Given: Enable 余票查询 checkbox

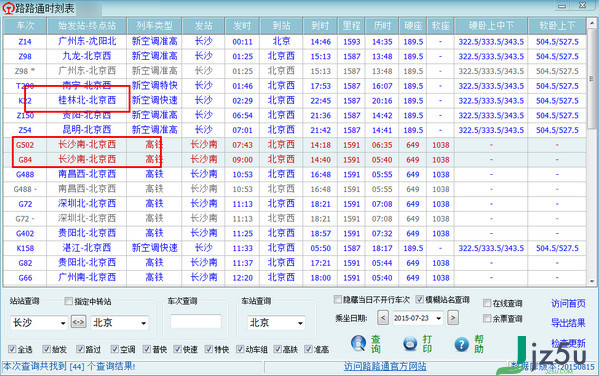Looking at the screenshot, I should coord(487,318).
